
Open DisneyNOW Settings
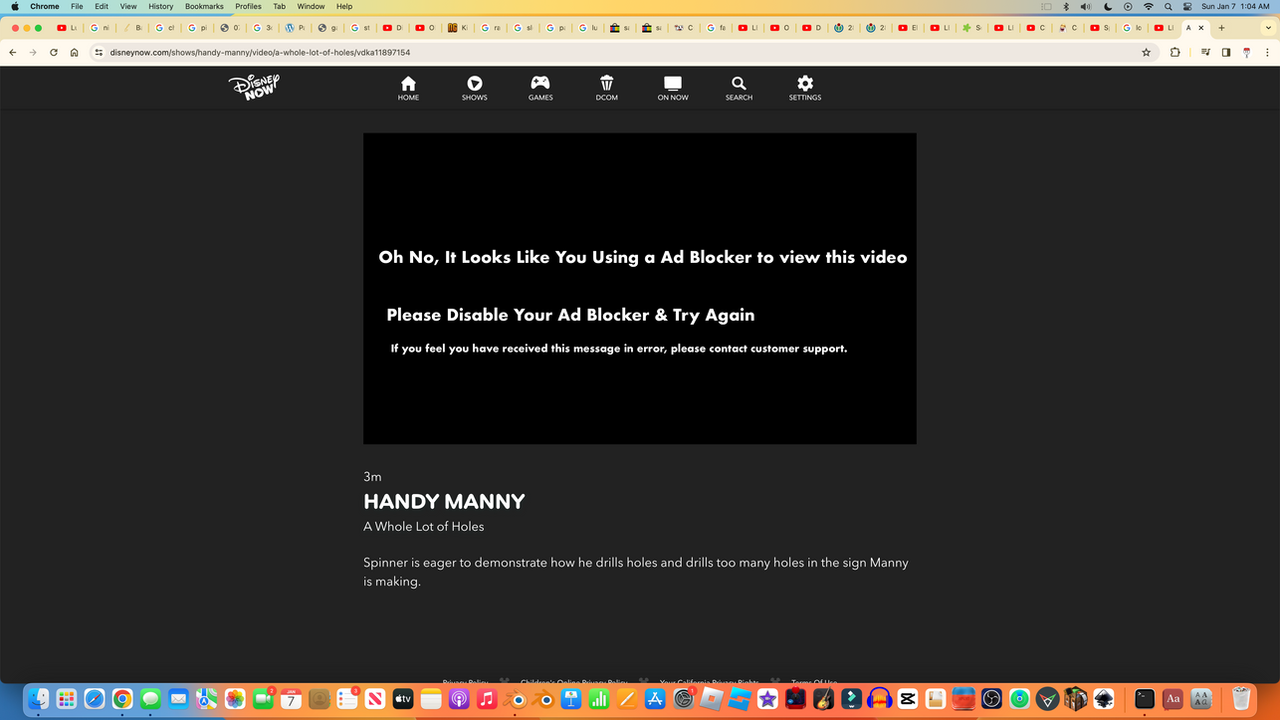pos(805,88)
